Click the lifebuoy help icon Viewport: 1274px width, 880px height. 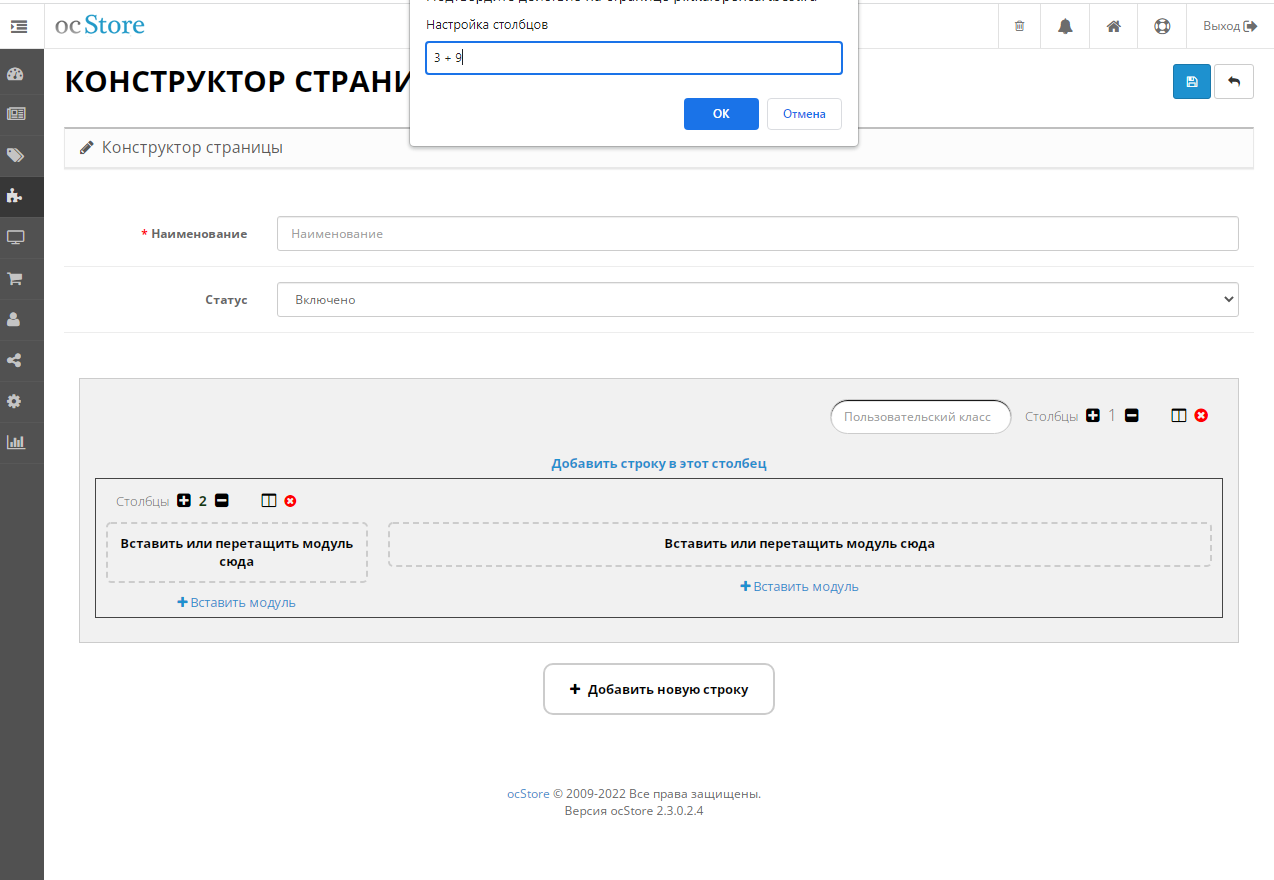click(1162, 26)
